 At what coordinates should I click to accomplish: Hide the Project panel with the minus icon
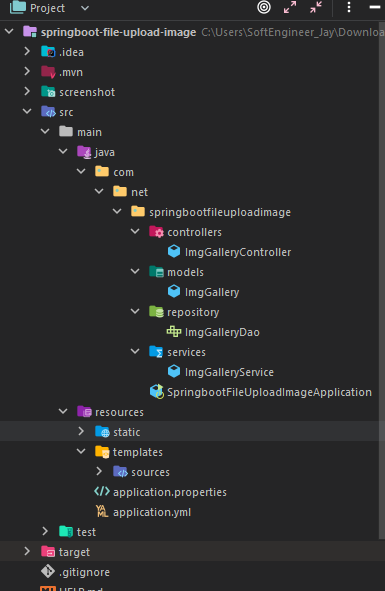click(x=374, y=7)
